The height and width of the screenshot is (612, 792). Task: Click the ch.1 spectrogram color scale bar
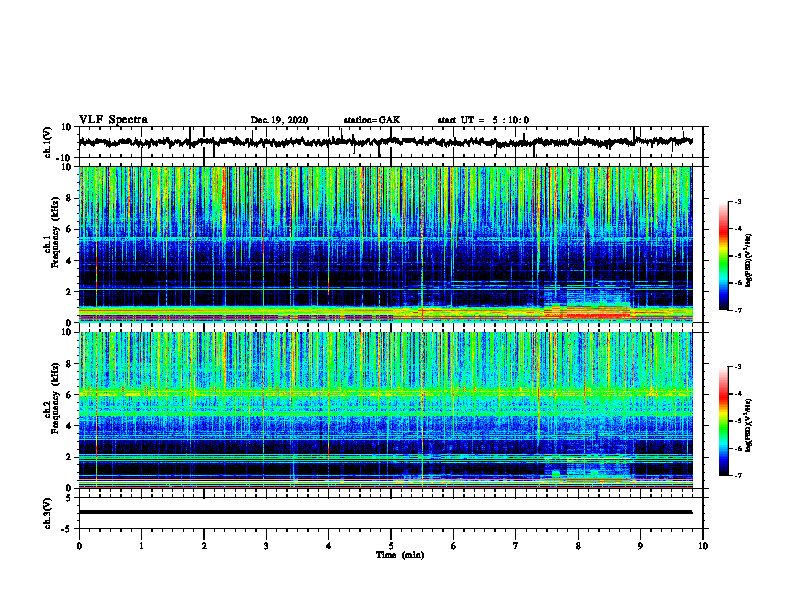point(723,256)
